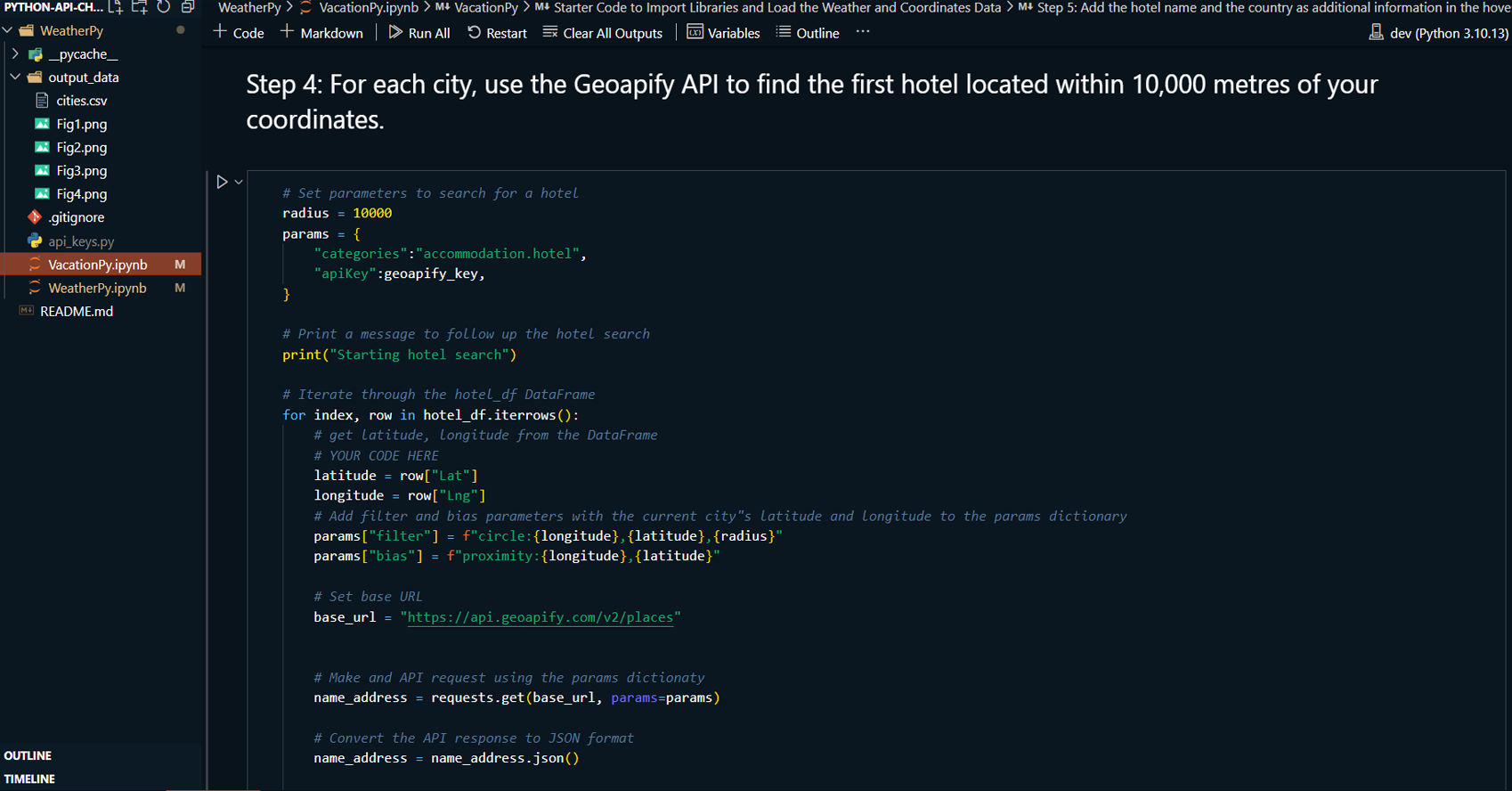Run the hotel search code cell

222,182
